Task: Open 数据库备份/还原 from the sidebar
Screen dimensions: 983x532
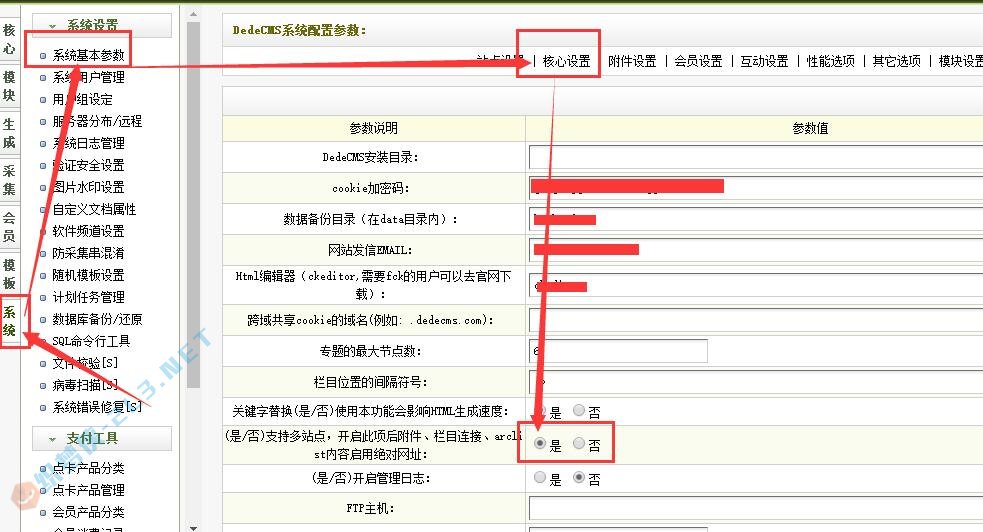Action: point(97,319)
